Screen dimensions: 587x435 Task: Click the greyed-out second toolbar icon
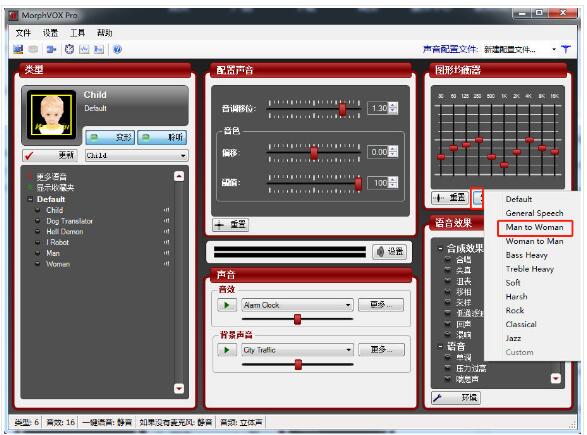point(33,49)
